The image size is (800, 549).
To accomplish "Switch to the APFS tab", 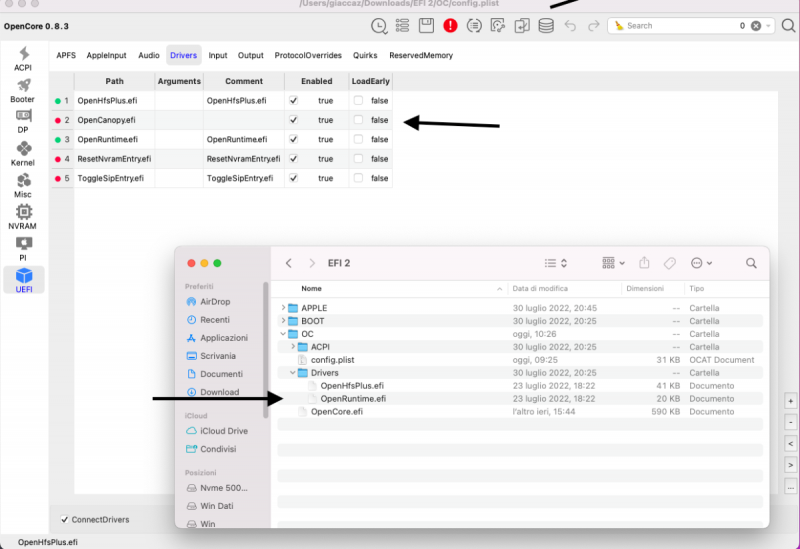I will pos(66,55).
